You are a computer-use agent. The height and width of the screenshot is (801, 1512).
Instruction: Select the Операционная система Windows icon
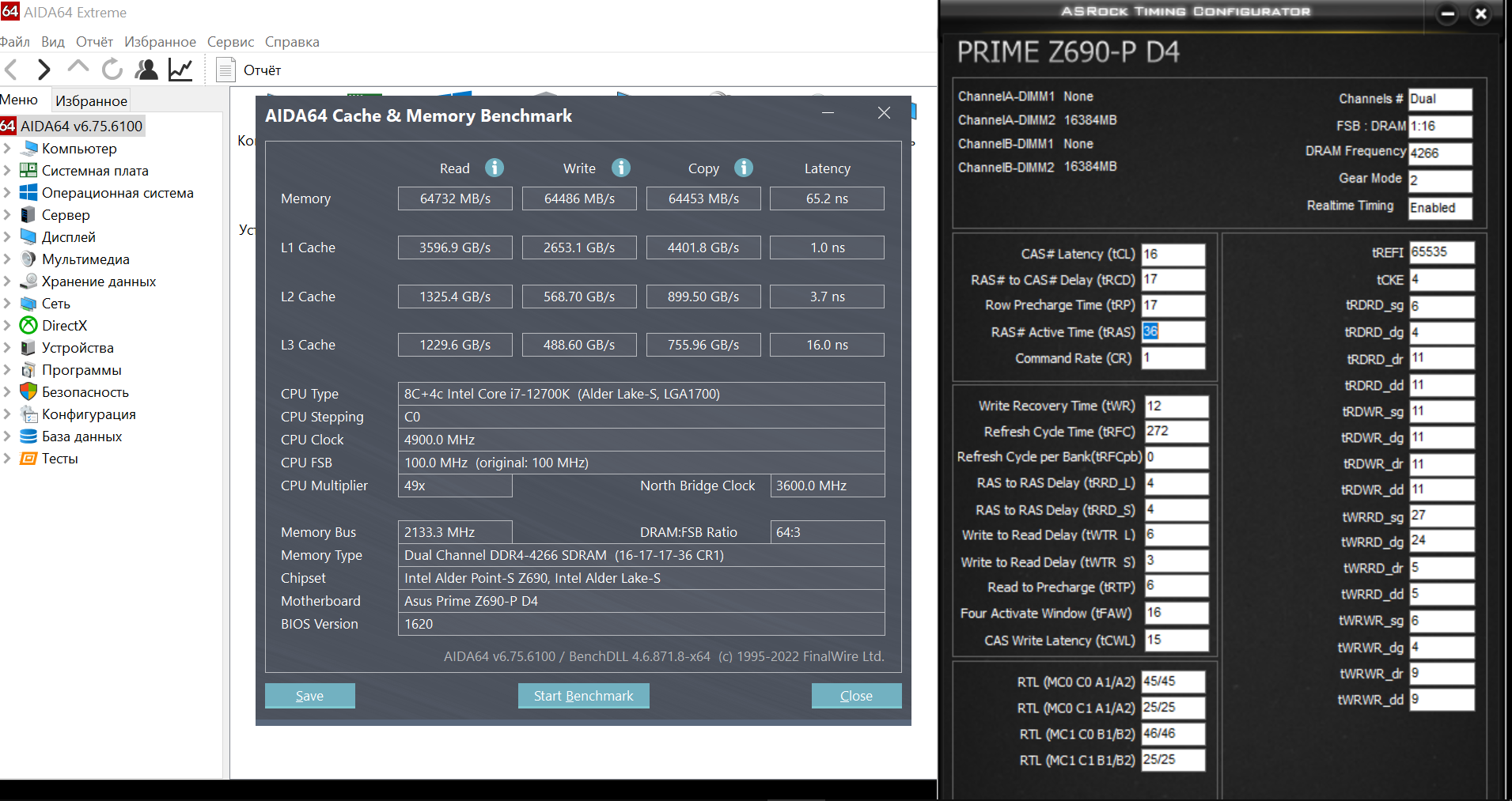(x=28, y=192)
